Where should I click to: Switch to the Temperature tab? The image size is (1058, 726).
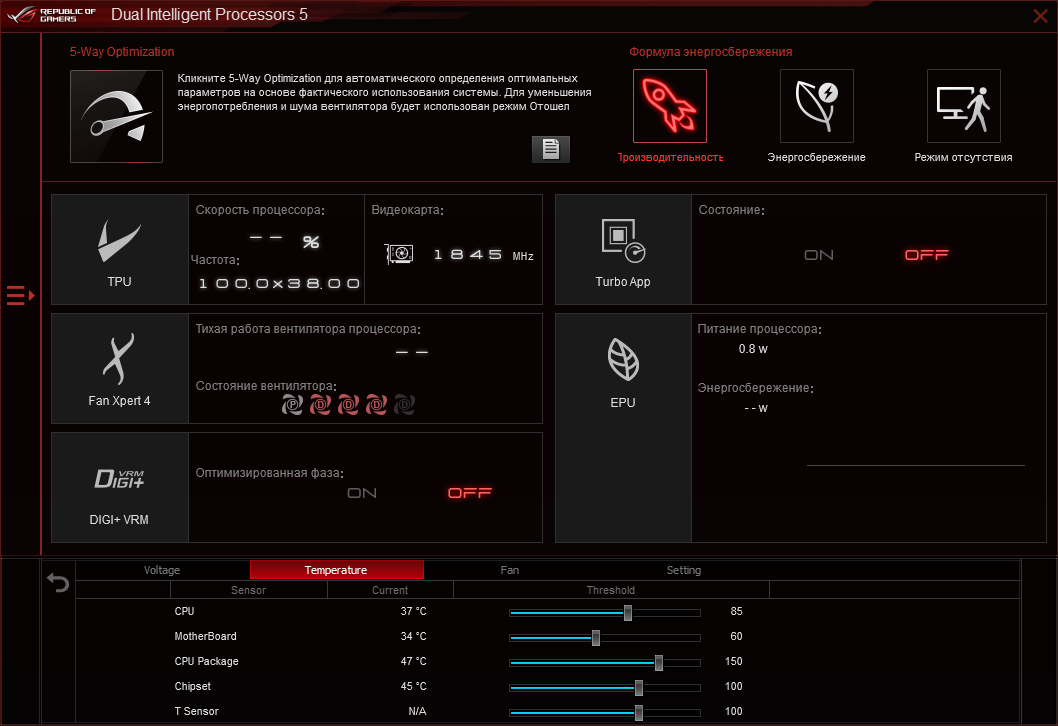pyautogui.click(x=336, y=570)
